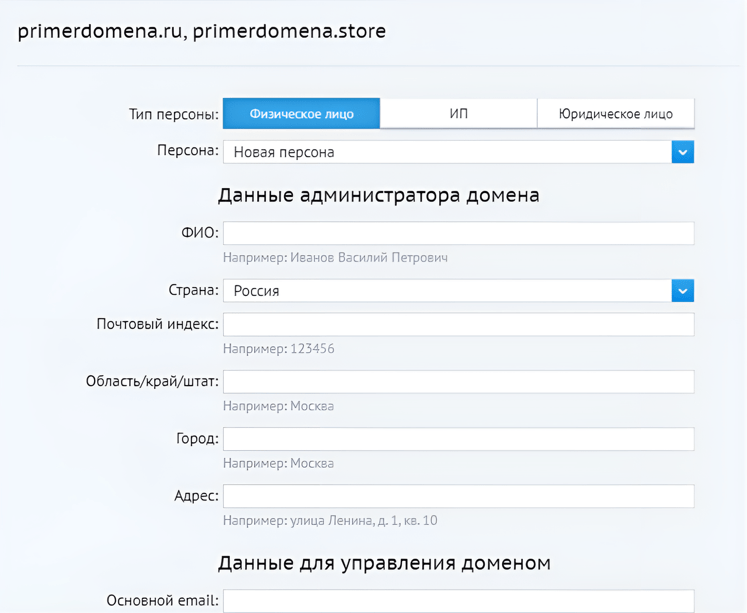Viewport: 747px width, 613px height.
Task: Choose Юридическое лицо person type
Action: point(616,114)
